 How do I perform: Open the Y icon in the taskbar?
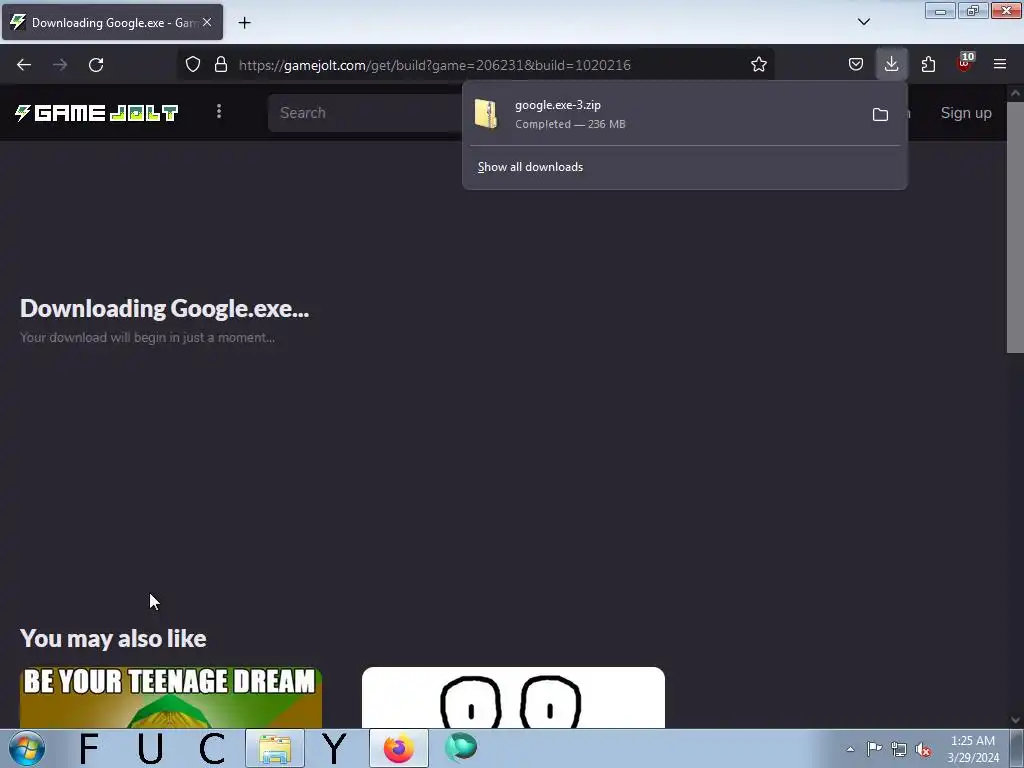334,748
